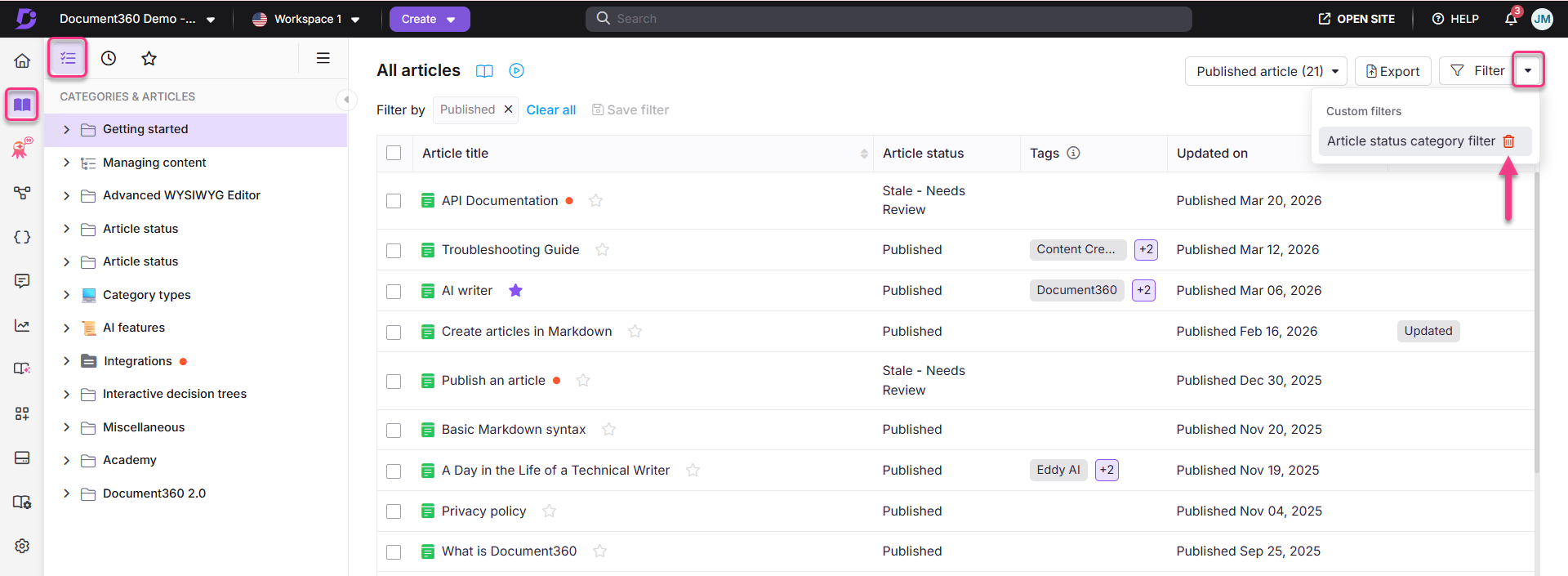Delete the Article status category filter

tap(1508, 141)
